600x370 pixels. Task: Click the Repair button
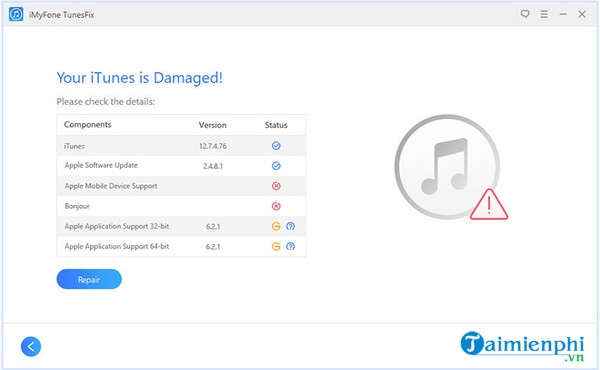[x=89, y=279]
